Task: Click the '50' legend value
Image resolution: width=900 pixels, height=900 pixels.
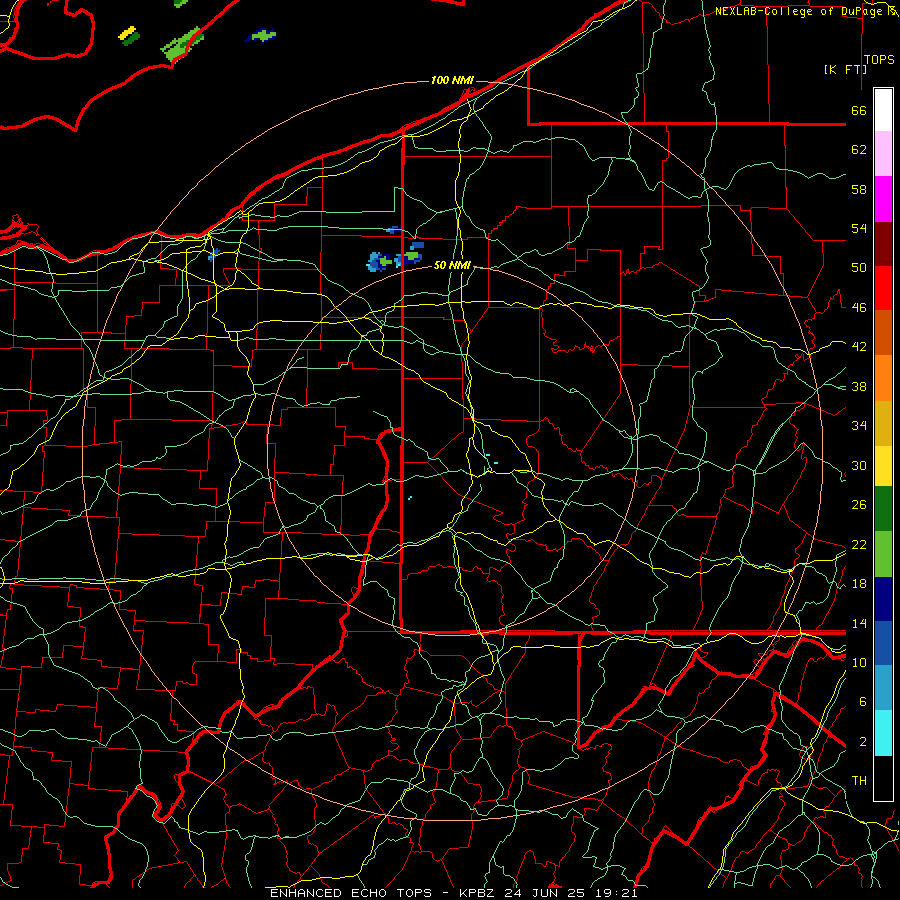Action: point(859,268)
